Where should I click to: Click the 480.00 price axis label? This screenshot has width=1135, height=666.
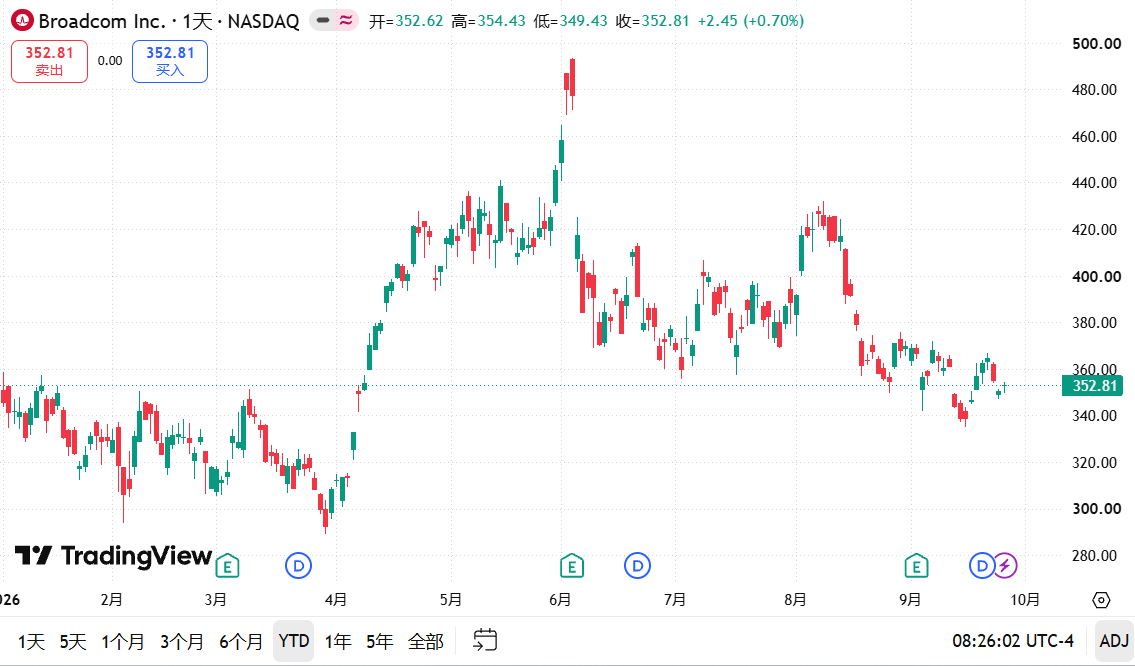point(1094,90)
